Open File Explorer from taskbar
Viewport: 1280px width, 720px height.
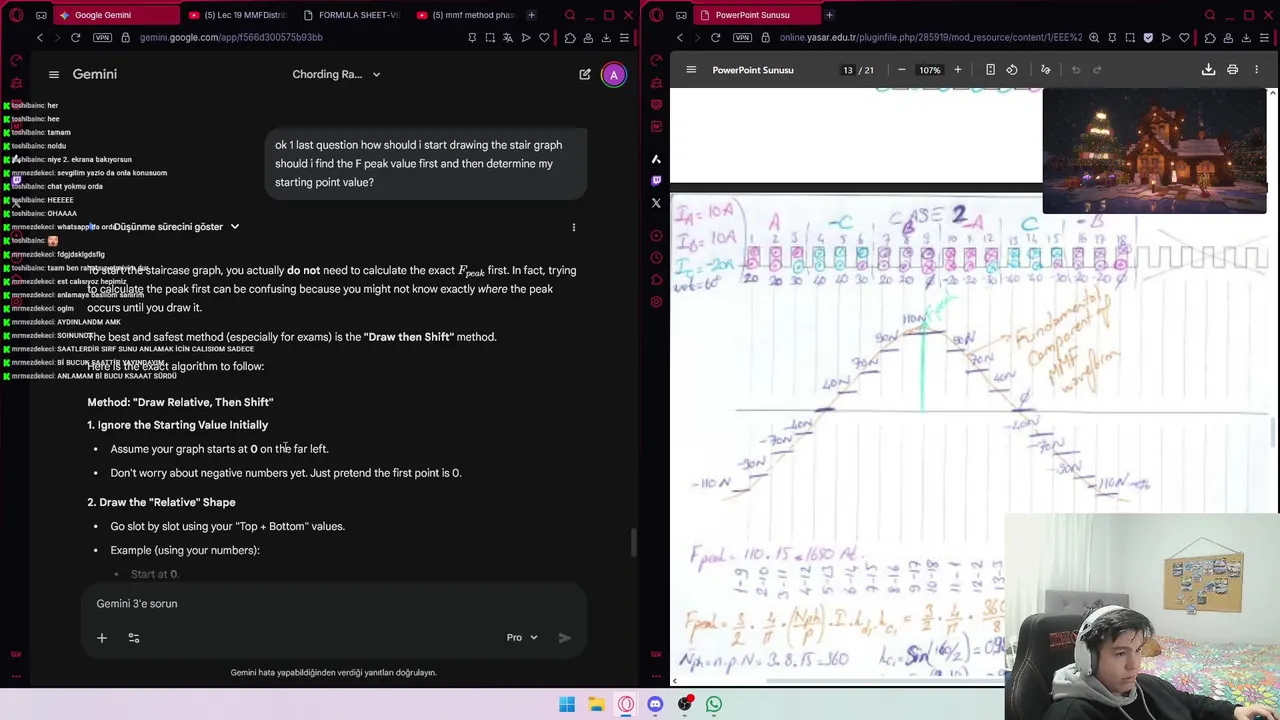[x=596, y=704]
